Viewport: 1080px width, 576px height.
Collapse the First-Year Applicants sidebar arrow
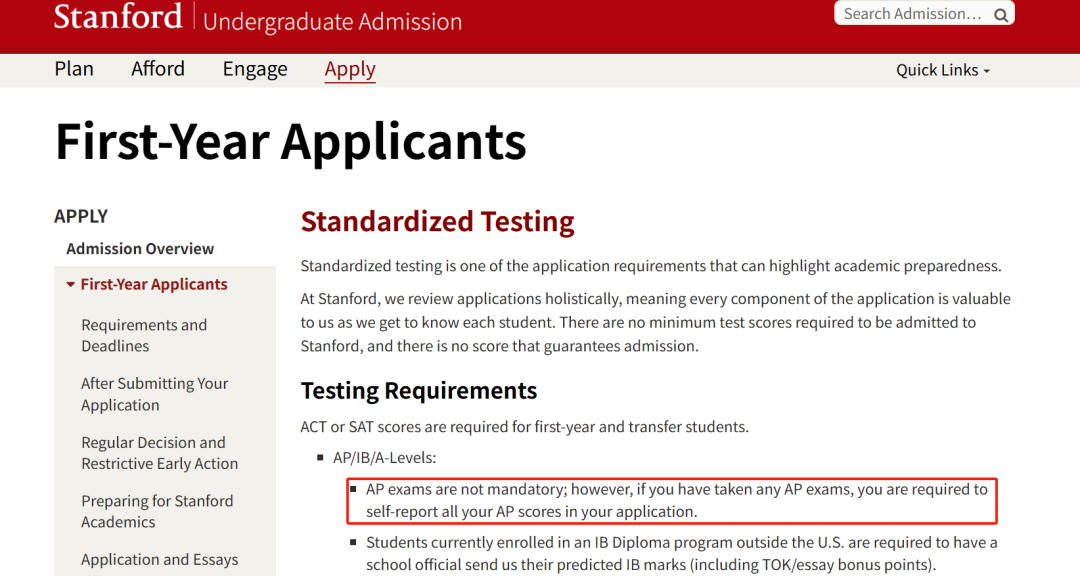pos(70,285)
